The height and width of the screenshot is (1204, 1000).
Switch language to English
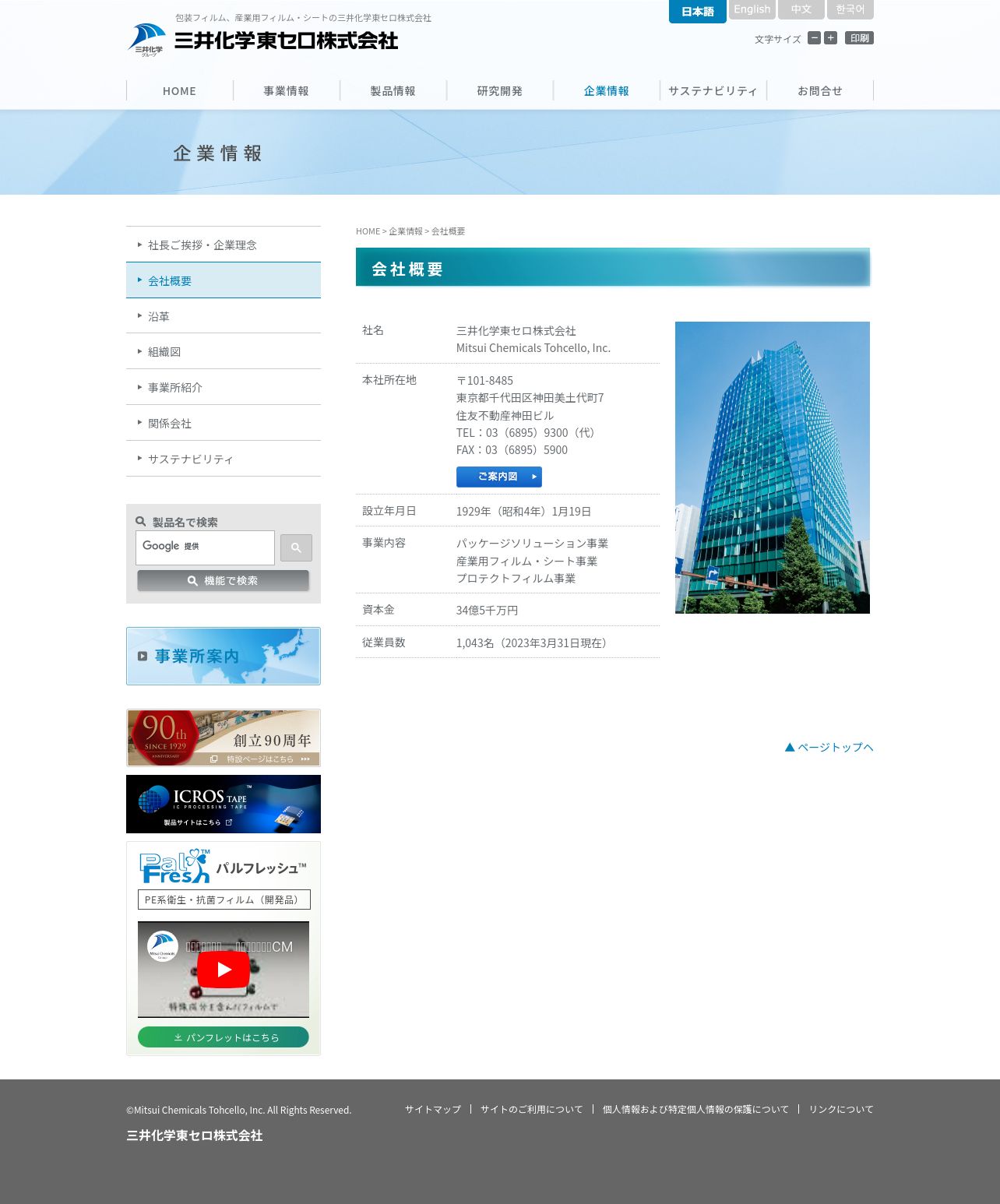752,9
